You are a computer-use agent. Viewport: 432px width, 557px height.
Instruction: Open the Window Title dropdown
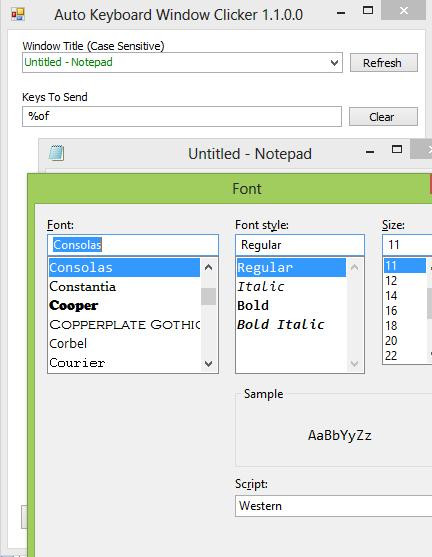(x=334, y=63)
